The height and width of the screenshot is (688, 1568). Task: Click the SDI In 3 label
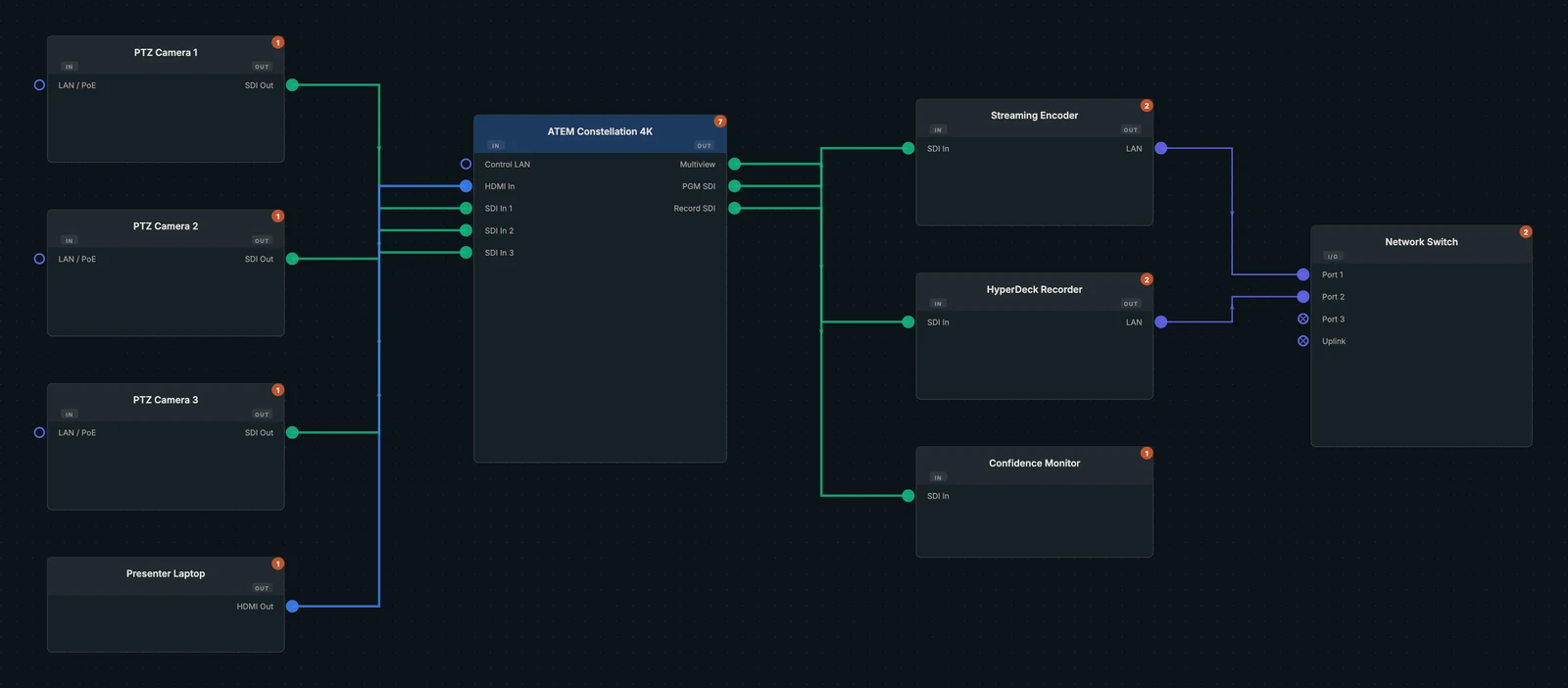pyautogui.click(x=499, y=253)
